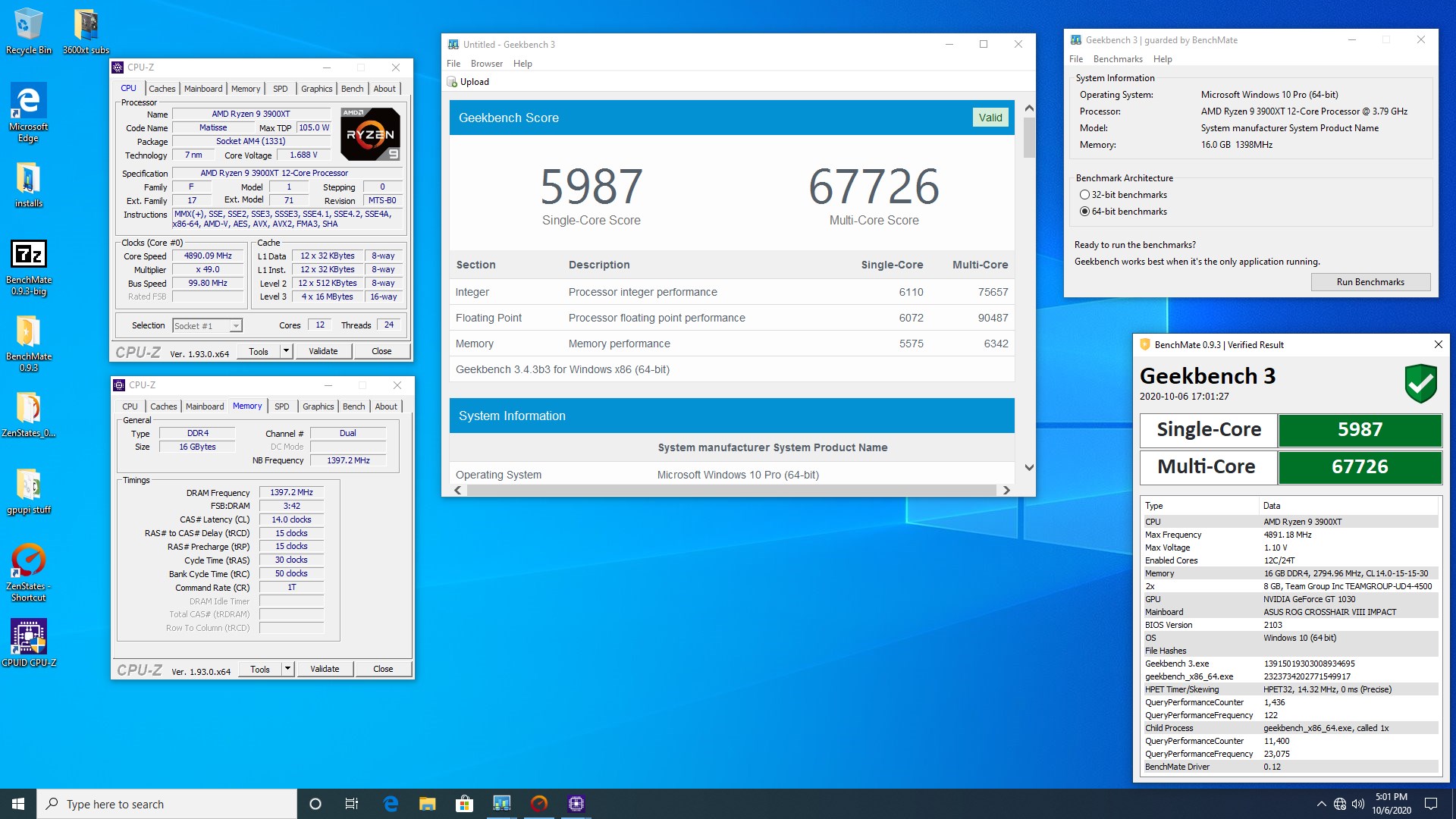Click the Geekbench horizontal scrollbar track
1456x819 pixels.
point(731,490)
